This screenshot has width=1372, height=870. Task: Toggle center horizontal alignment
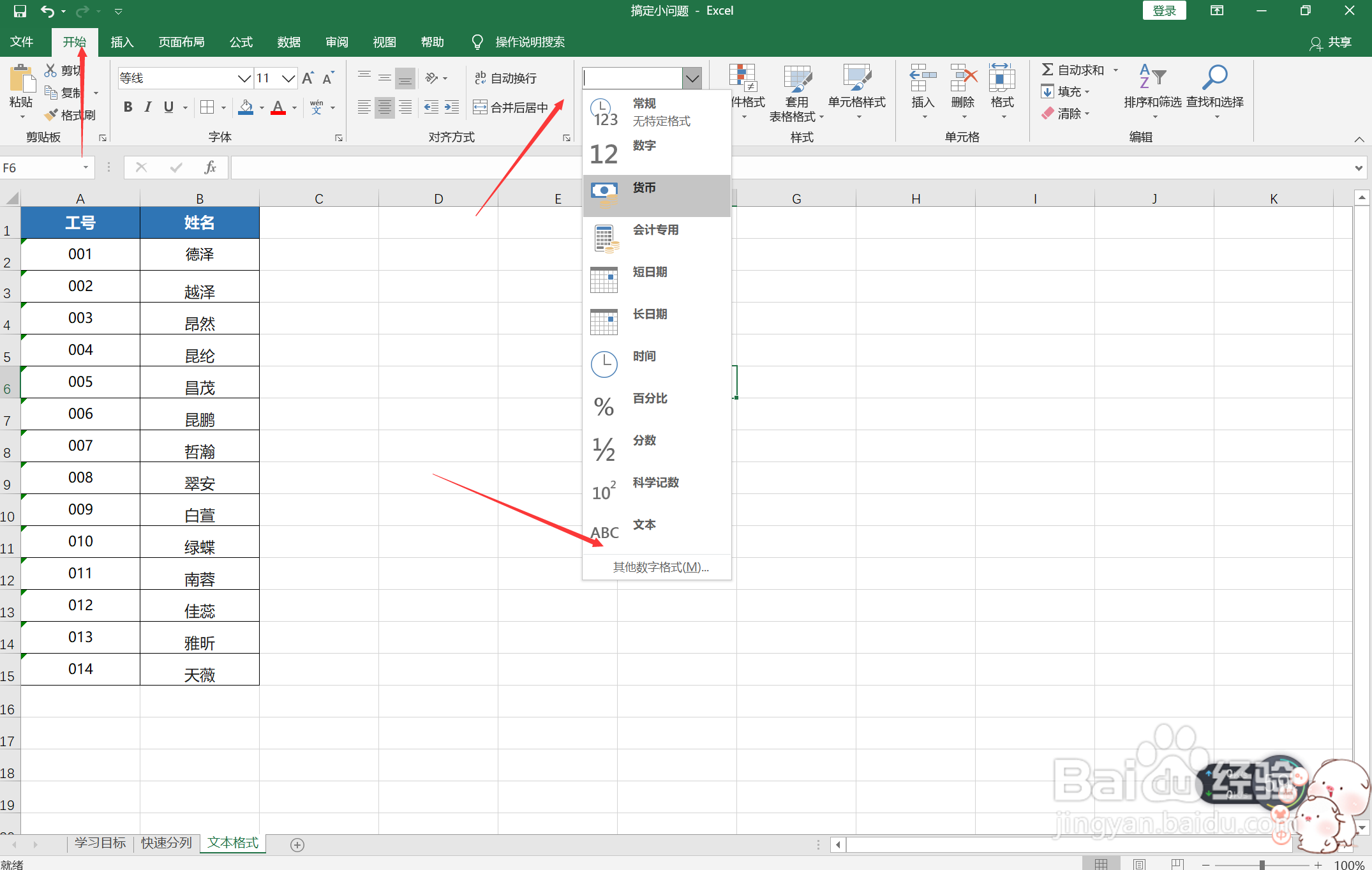pyautogui.click(x=385, y=107)
